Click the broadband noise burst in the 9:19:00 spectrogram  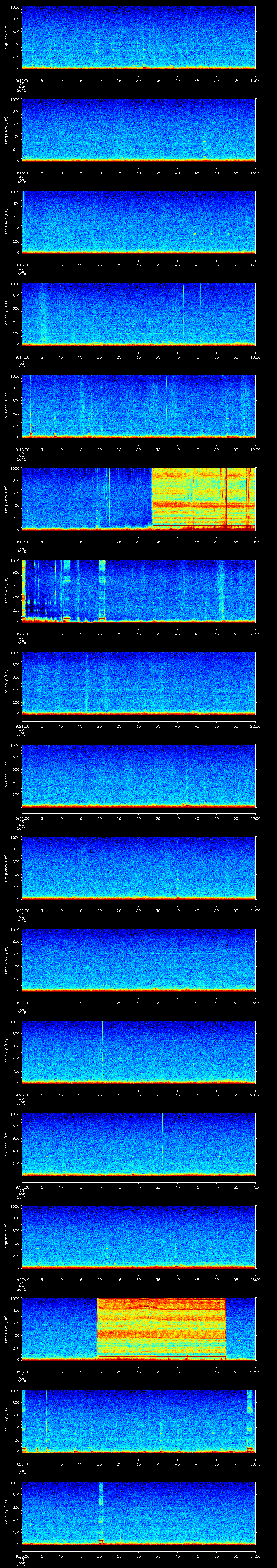[203, 499]
